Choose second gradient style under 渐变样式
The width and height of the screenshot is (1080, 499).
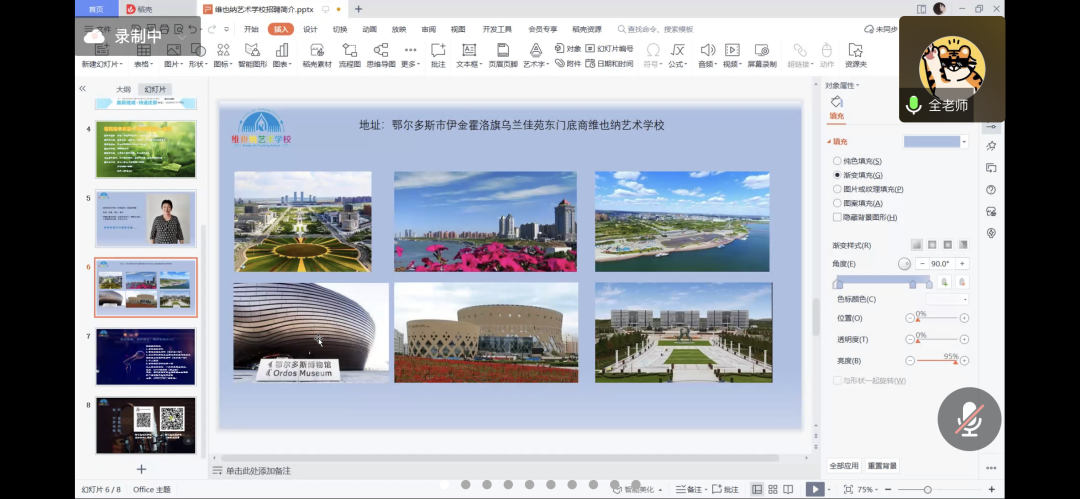point(932,245)
